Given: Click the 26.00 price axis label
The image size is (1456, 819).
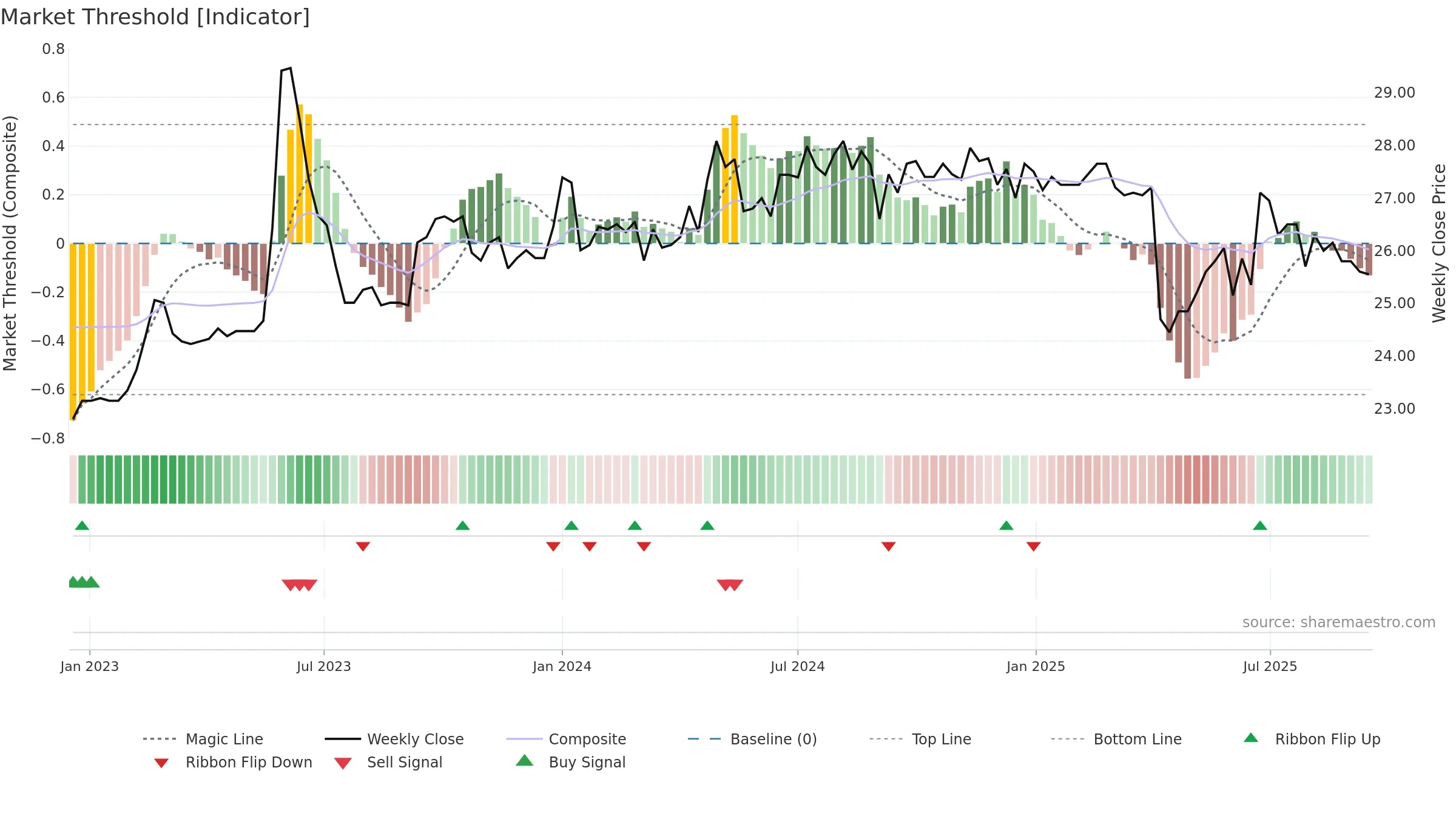Looking at the screenshot, I should 1395,251.
